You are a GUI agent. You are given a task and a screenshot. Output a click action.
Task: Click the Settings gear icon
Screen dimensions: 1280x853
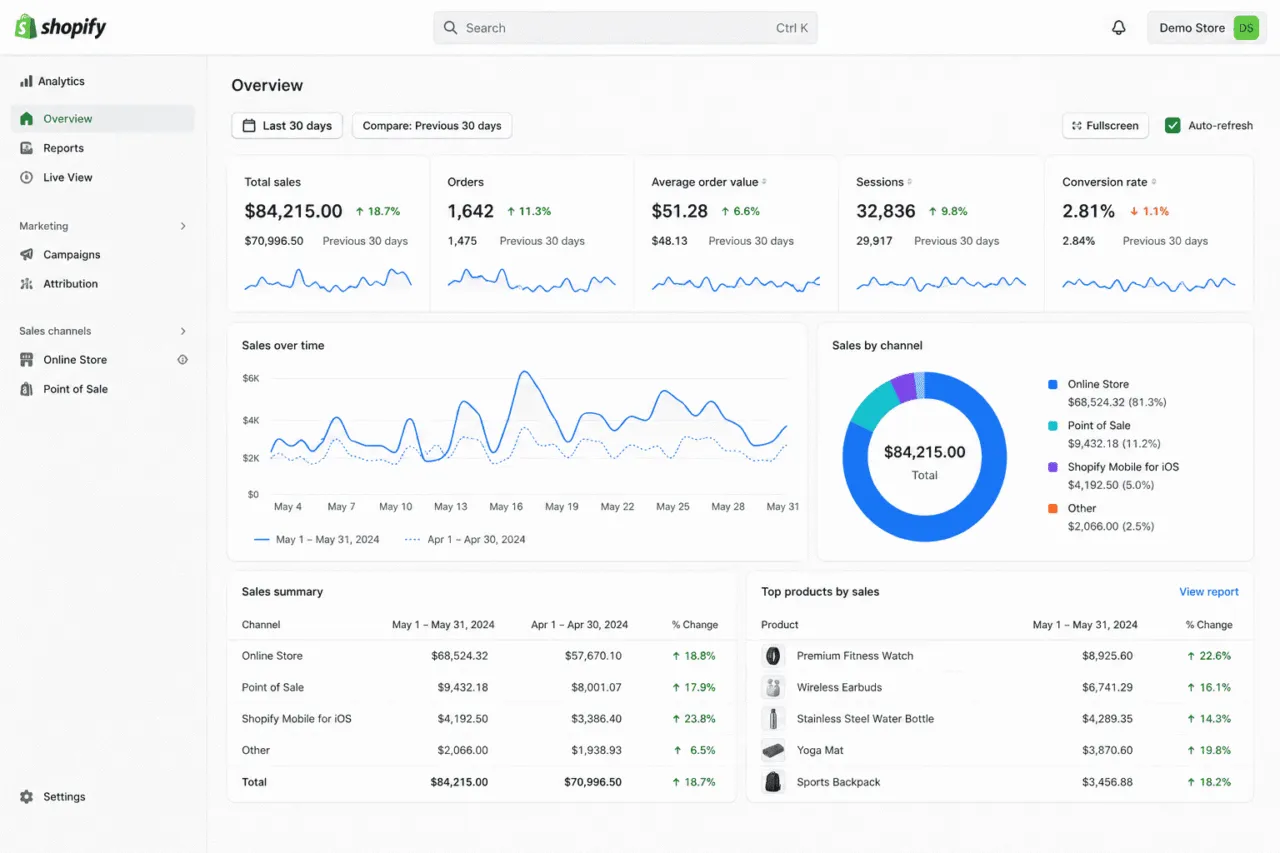click(x=27, y=797)
